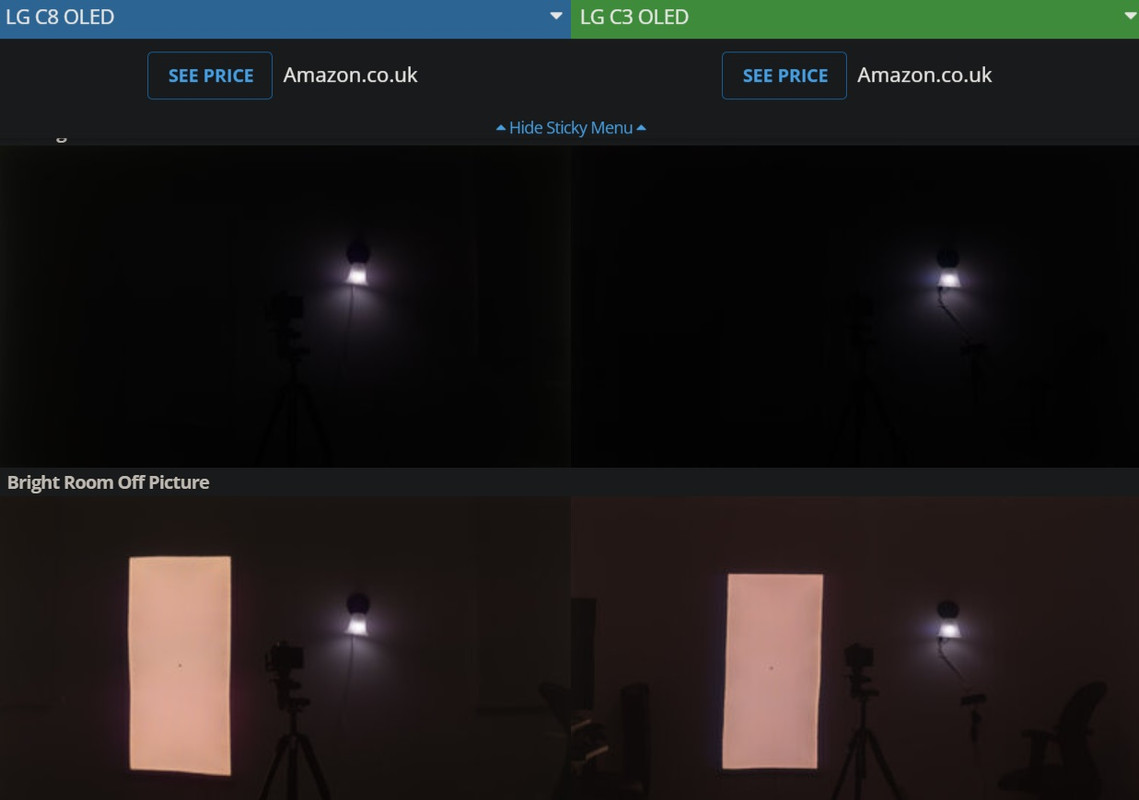Open LG C8 Bright Room Off Picture image
The width and height of the screenshot is (1139, 800).
pos(285,648)
